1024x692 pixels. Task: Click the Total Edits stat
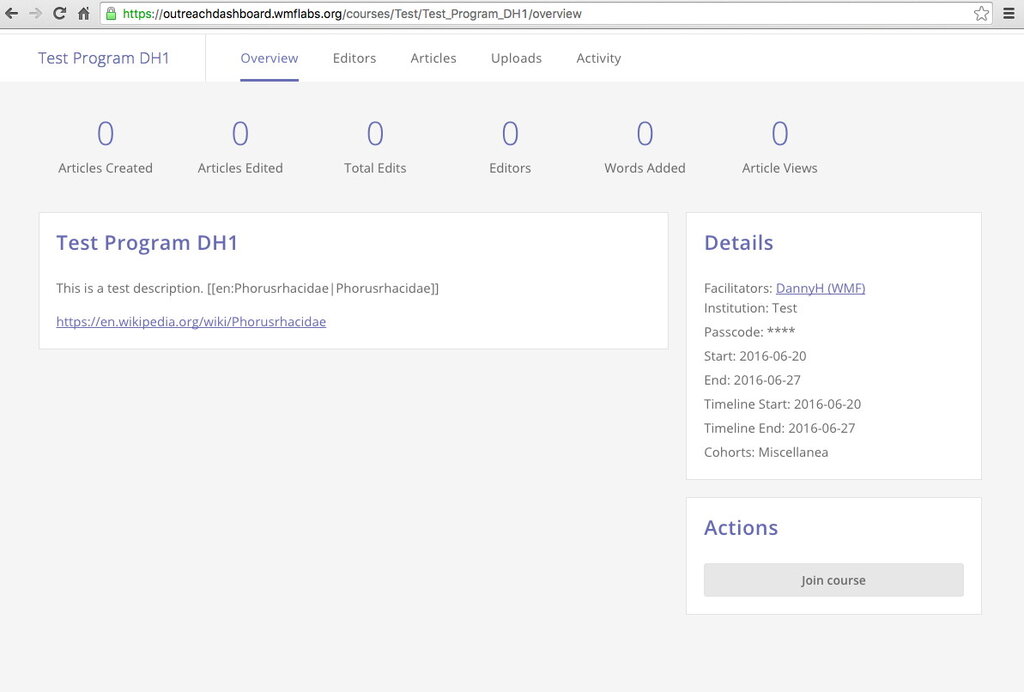coord(375,148)
